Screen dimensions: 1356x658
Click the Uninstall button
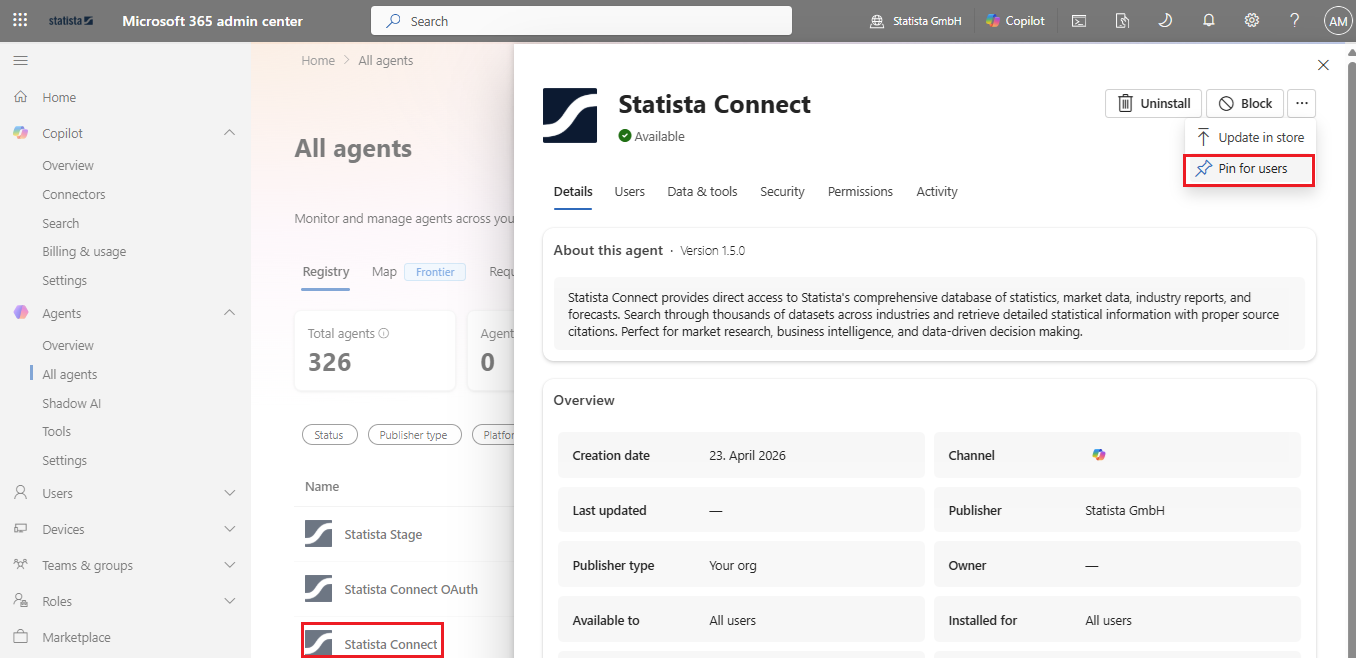[x=1153, y=103]
